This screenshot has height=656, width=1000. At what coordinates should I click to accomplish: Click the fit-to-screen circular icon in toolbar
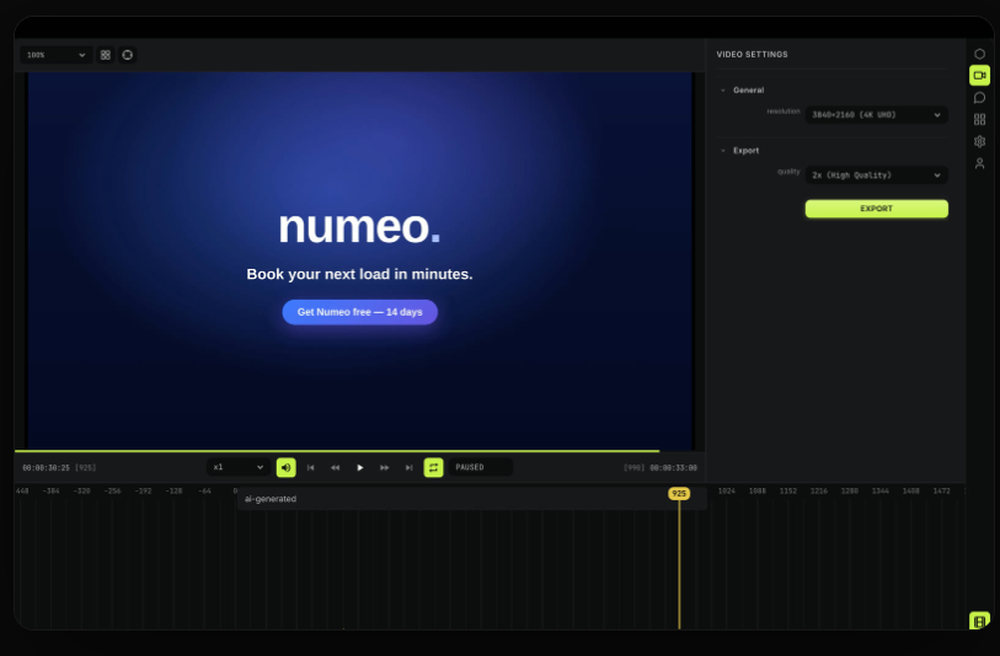128,55
